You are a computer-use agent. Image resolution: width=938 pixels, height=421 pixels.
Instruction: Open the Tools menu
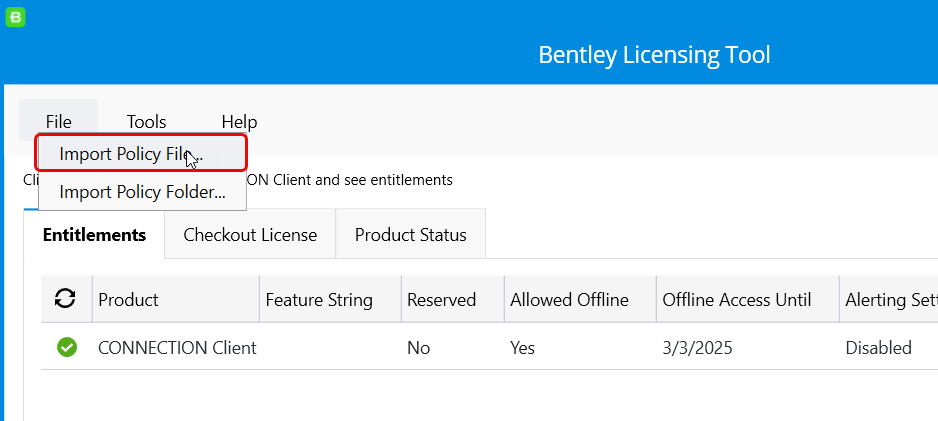(x=147, y=122)
